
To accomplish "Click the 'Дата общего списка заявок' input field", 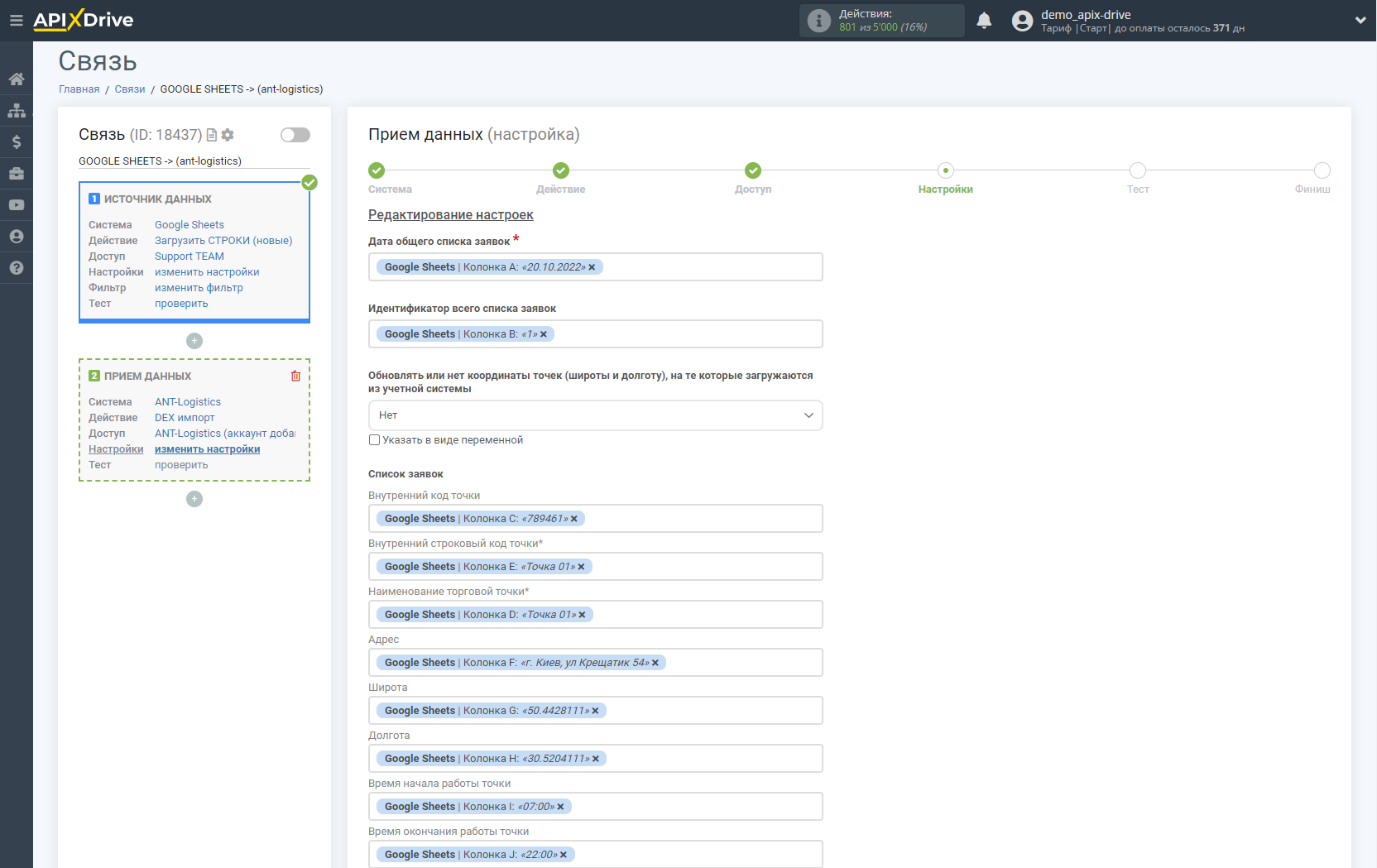I will pyautogui.click(x=595, y=267).
